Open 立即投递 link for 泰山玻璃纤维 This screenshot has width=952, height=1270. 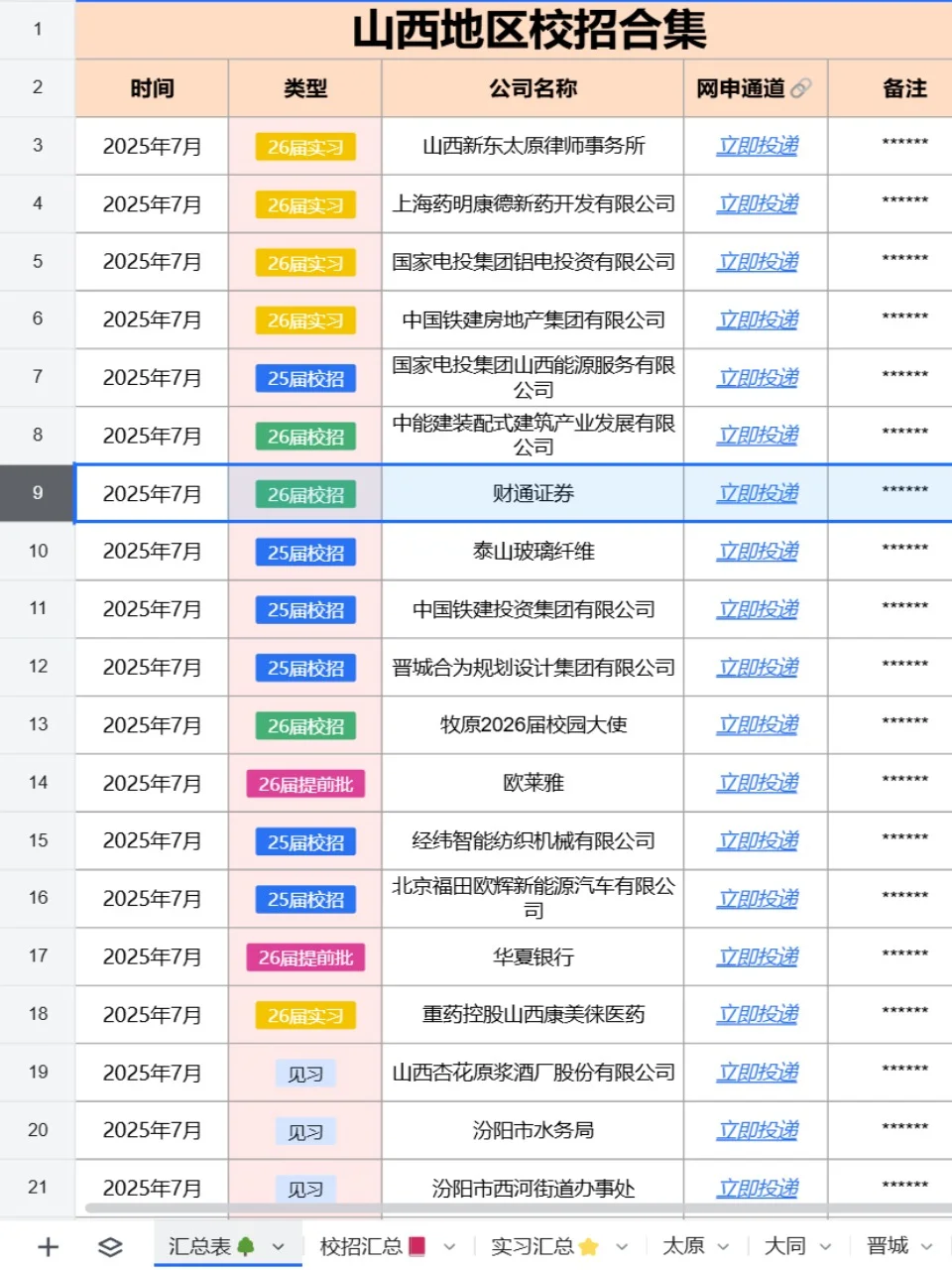758,552
